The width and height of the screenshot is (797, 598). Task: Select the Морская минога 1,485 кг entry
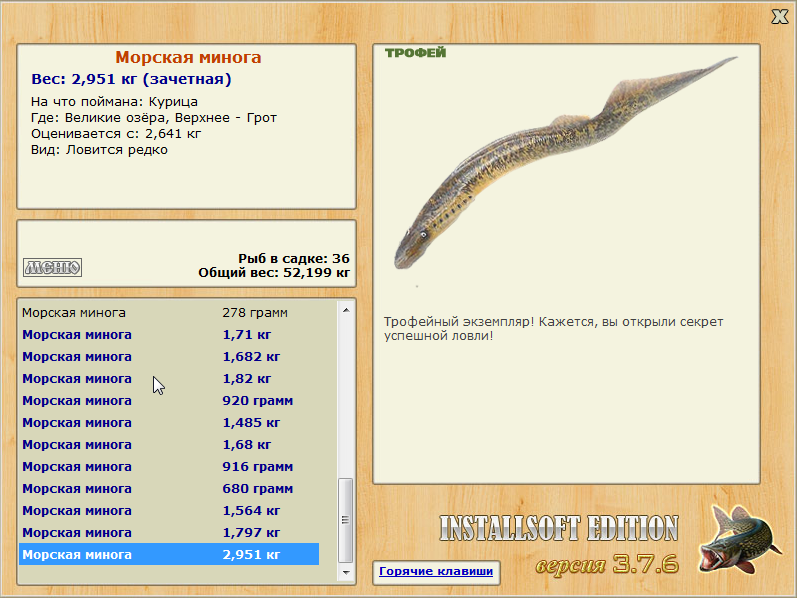click(x=169, y=423)
